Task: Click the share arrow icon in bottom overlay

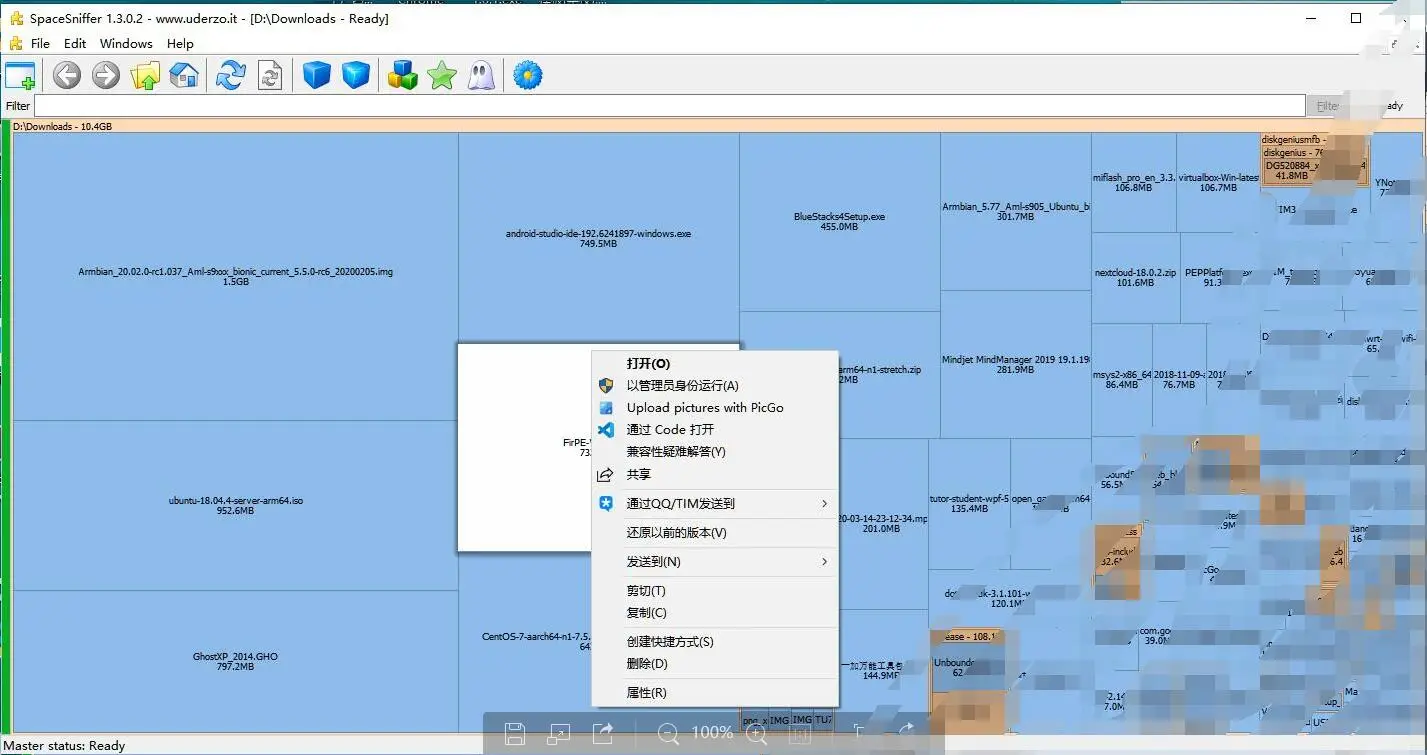Action: (603, 733)
